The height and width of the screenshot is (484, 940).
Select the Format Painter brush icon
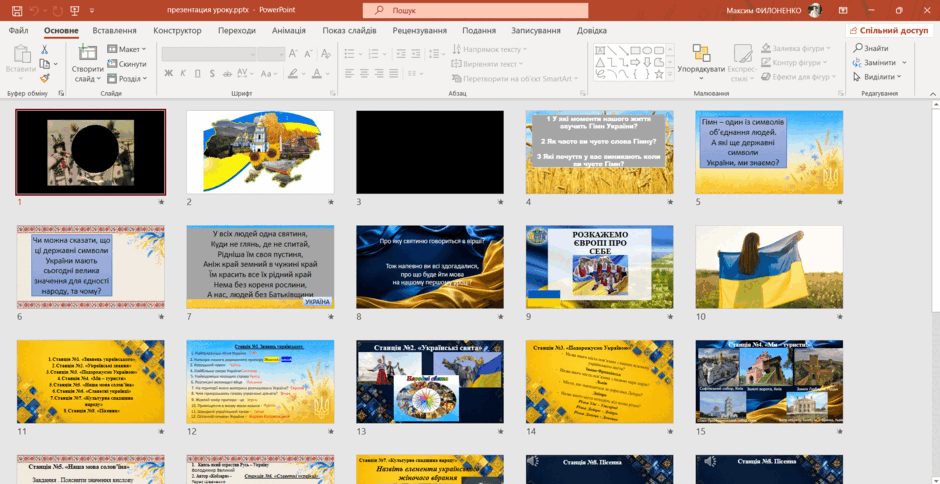coord(44,78)
